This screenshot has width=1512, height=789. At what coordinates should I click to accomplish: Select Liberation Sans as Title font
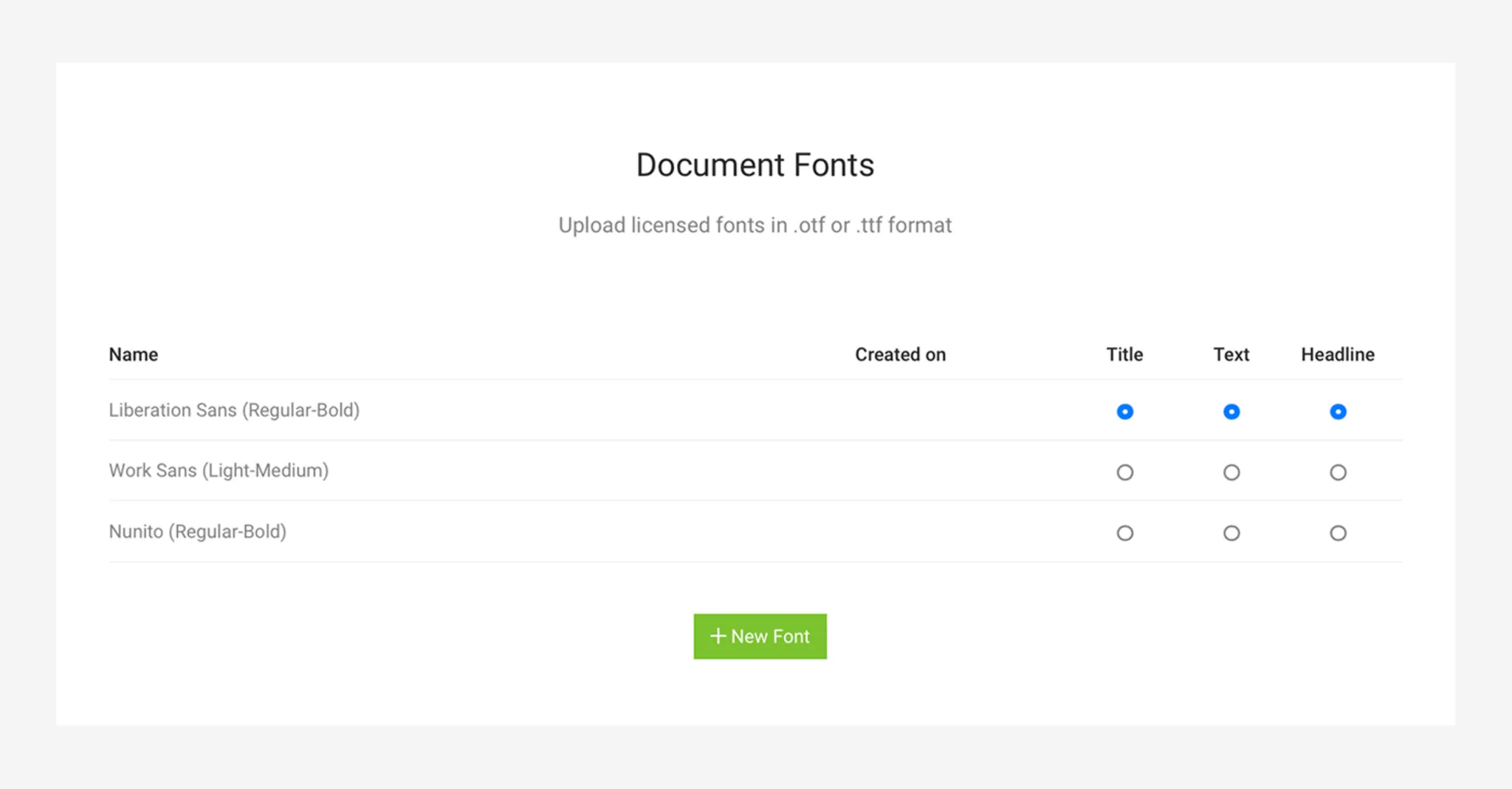point(1124,411)
